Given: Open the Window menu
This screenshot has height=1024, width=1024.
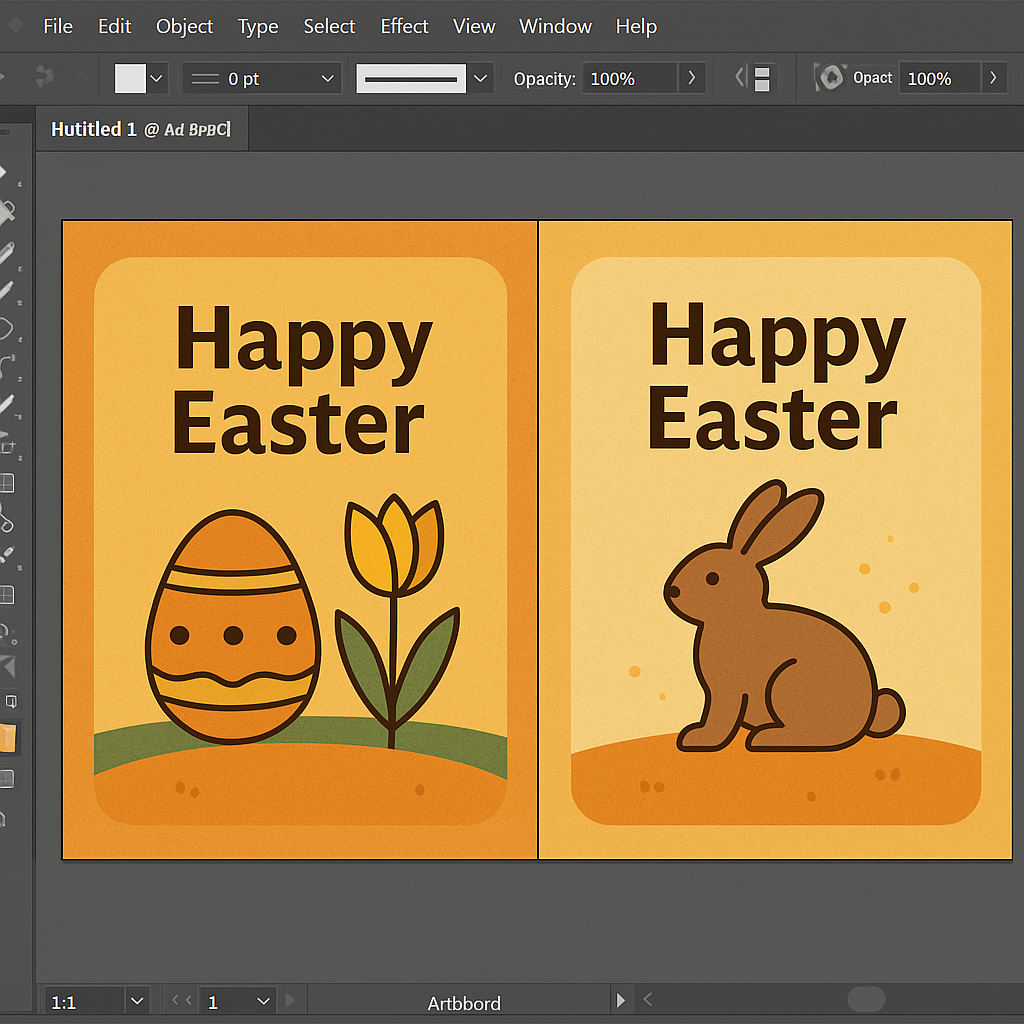Looking at the screenshot, I should coord(555,26).
